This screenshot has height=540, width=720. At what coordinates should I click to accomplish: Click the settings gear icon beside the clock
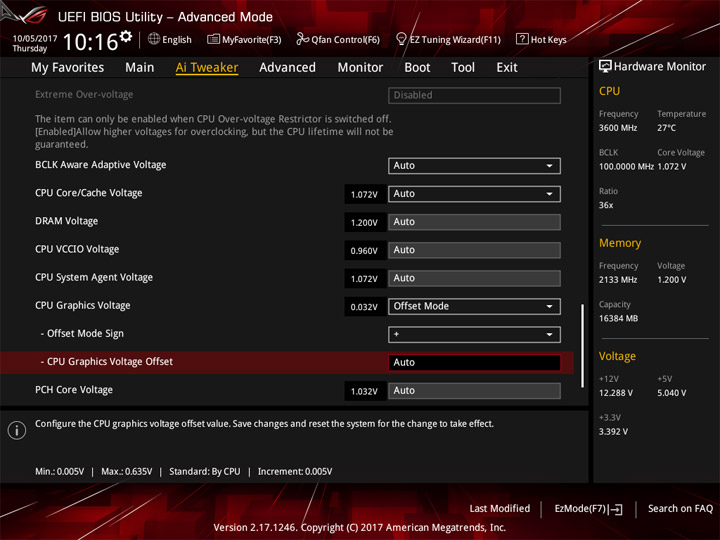click(x=126, y=36)
